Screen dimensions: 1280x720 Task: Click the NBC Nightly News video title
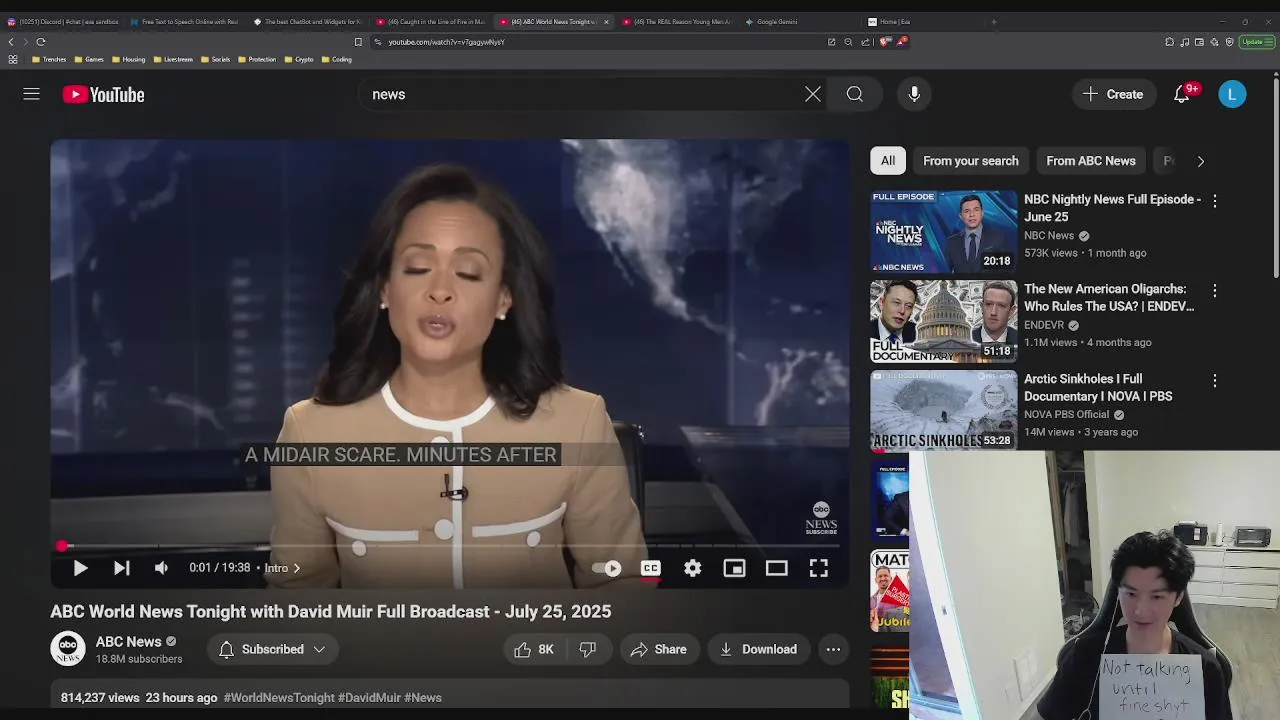[x=1112, y=208]
